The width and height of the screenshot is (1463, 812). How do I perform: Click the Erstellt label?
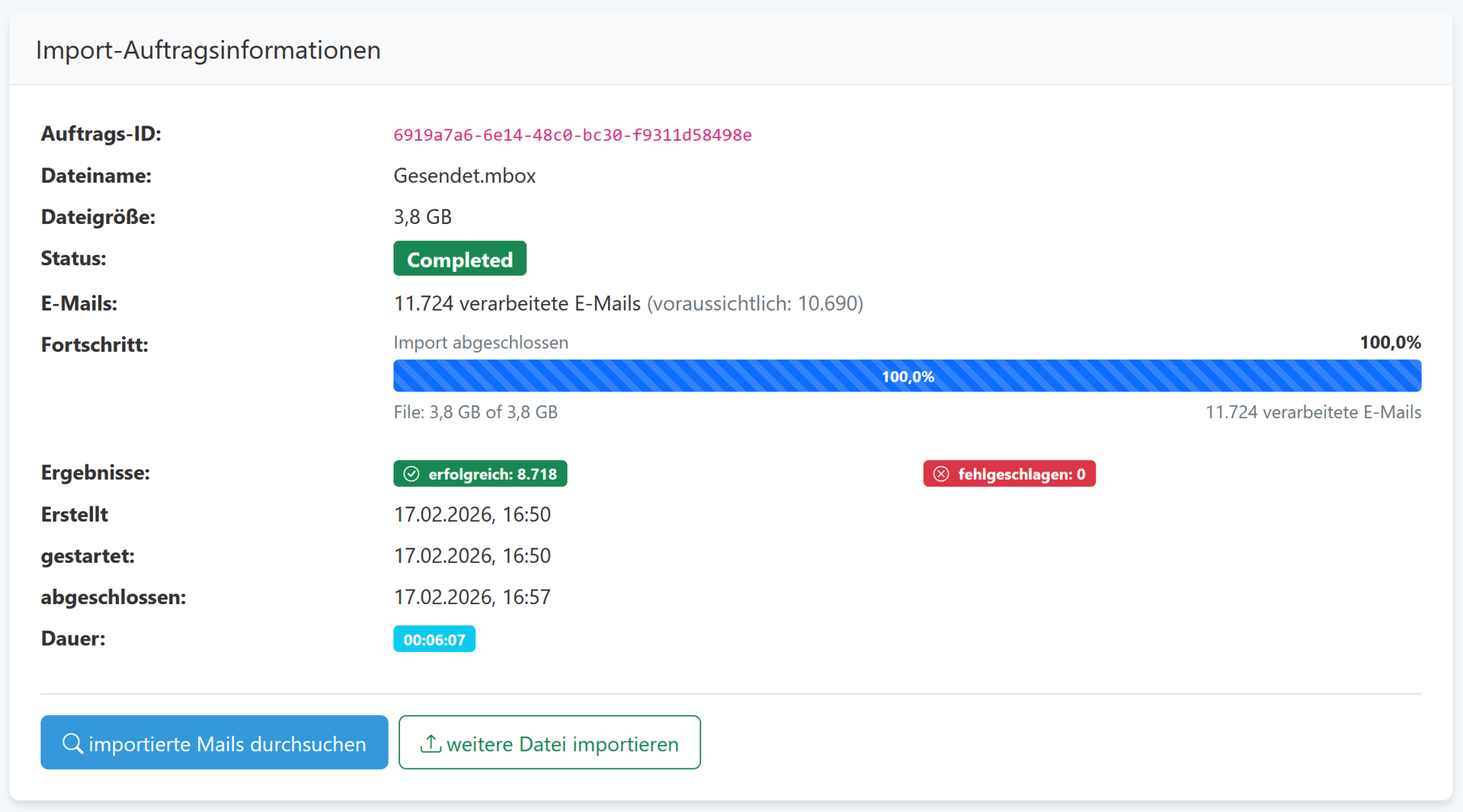click(x=75, y=515)
